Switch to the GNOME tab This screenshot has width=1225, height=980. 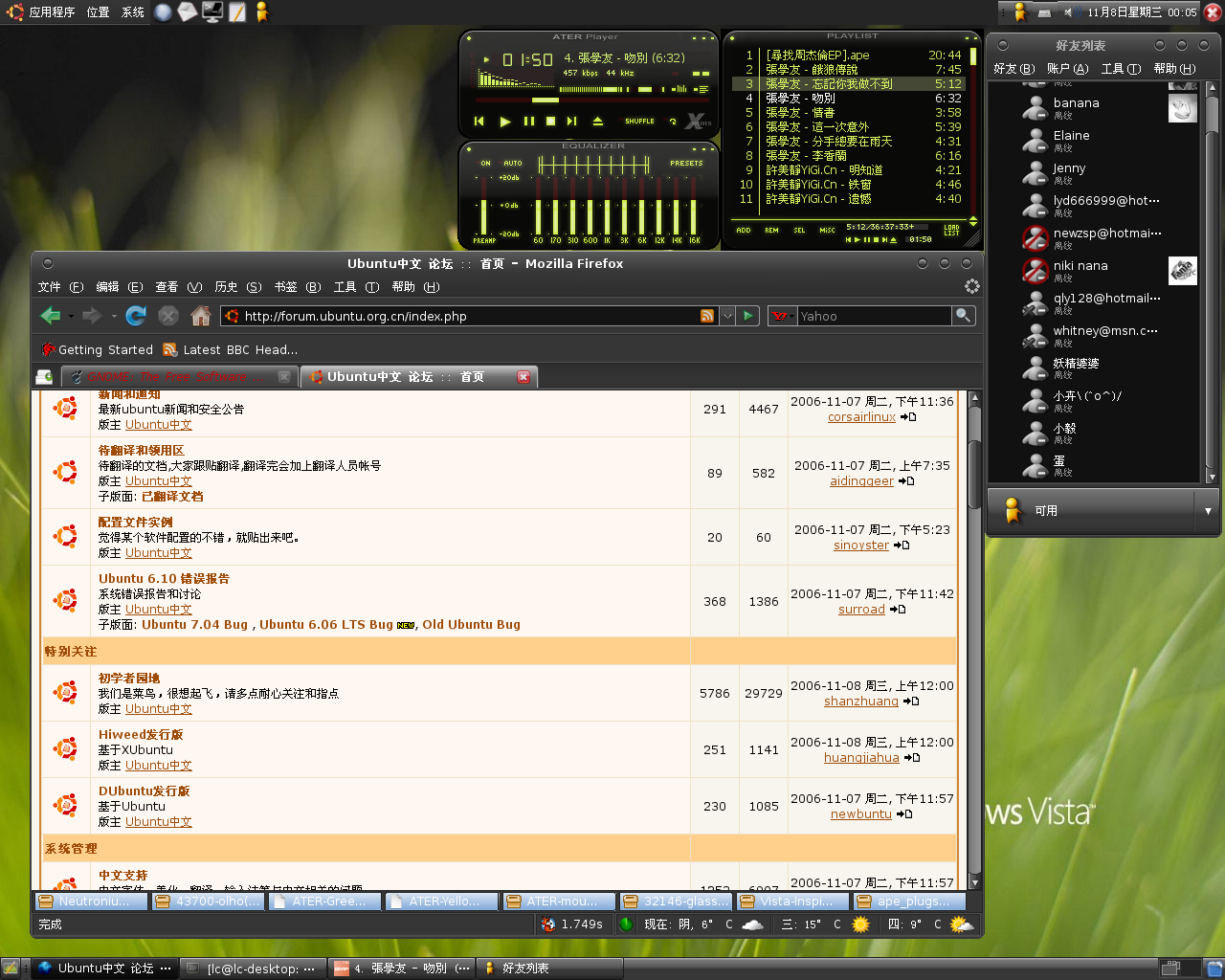[x=180, y=377]
